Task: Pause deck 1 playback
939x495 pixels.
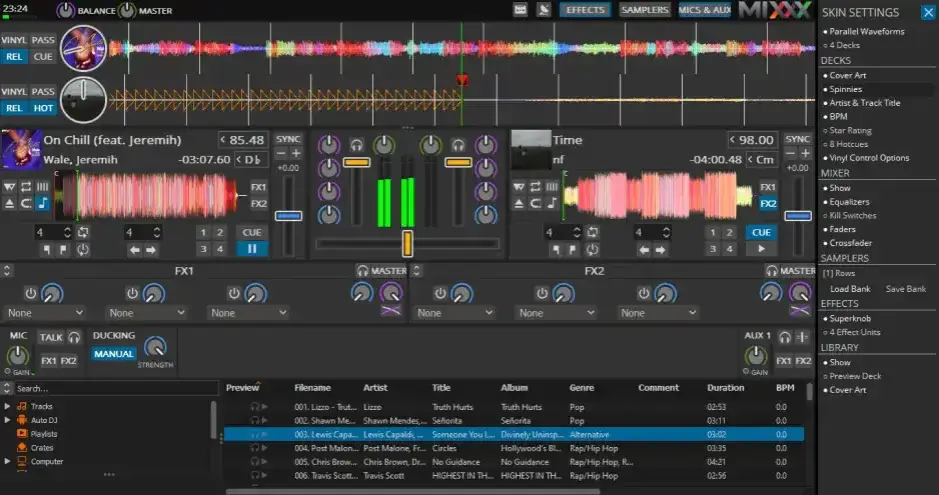Action: point(252,249)
